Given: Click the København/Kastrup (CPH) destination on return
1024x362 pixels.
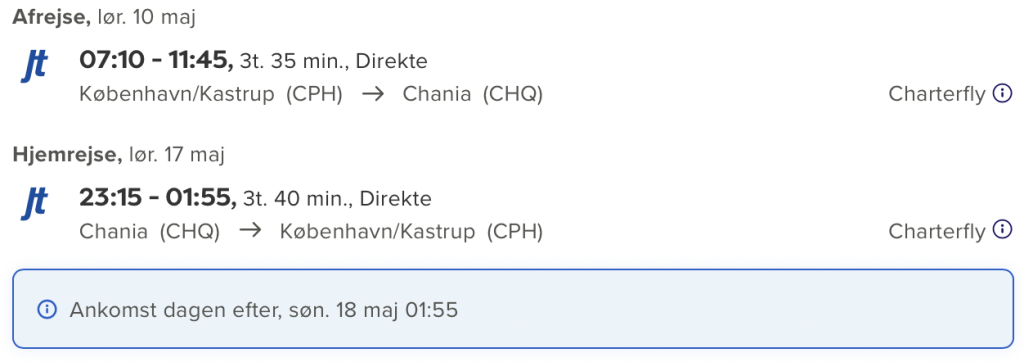Looking at the screenshot, I should [x=411, y=231].
